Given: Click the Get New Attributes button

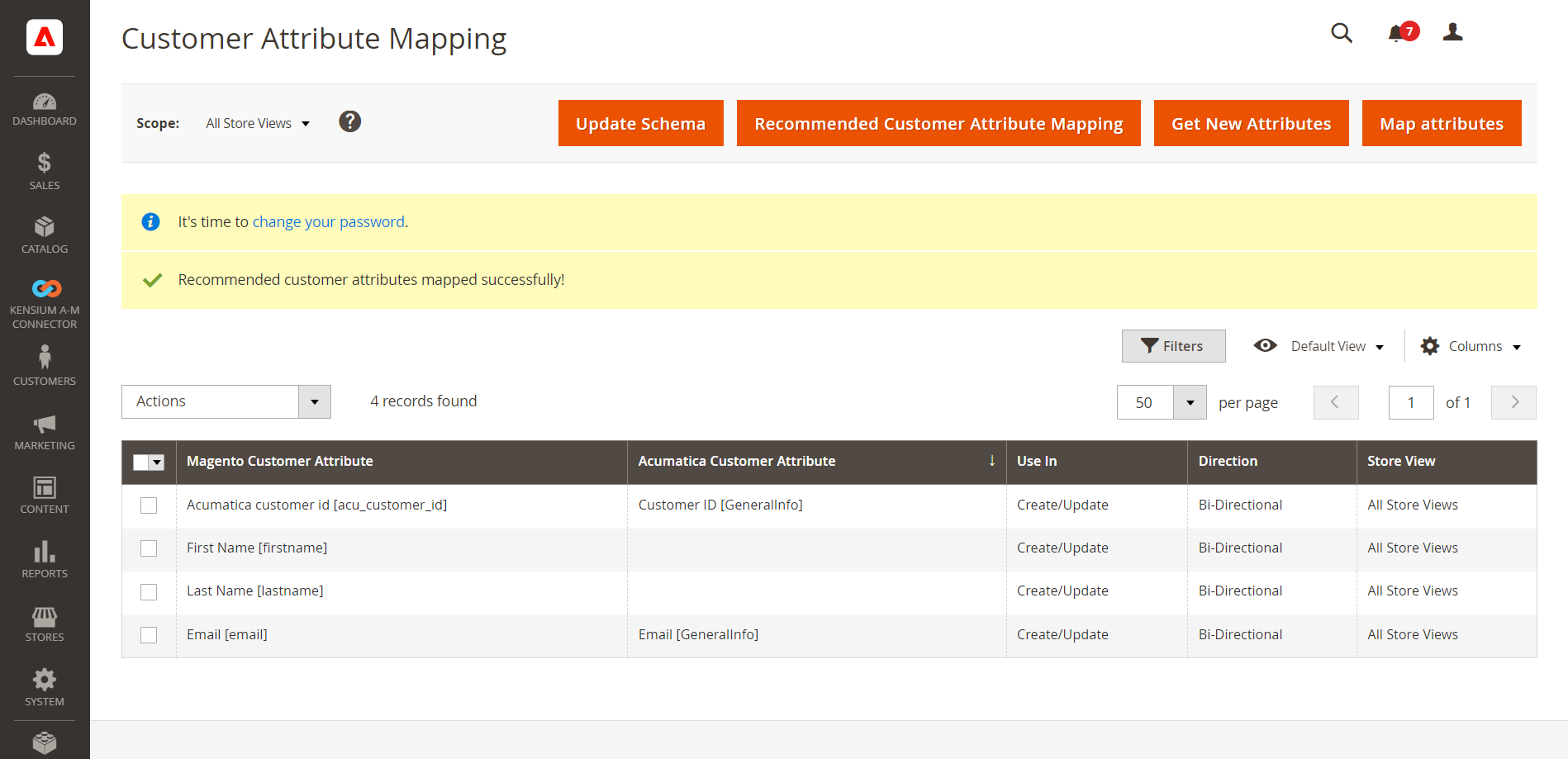Looking at the screenshot, I should (x=1252, y=123).
